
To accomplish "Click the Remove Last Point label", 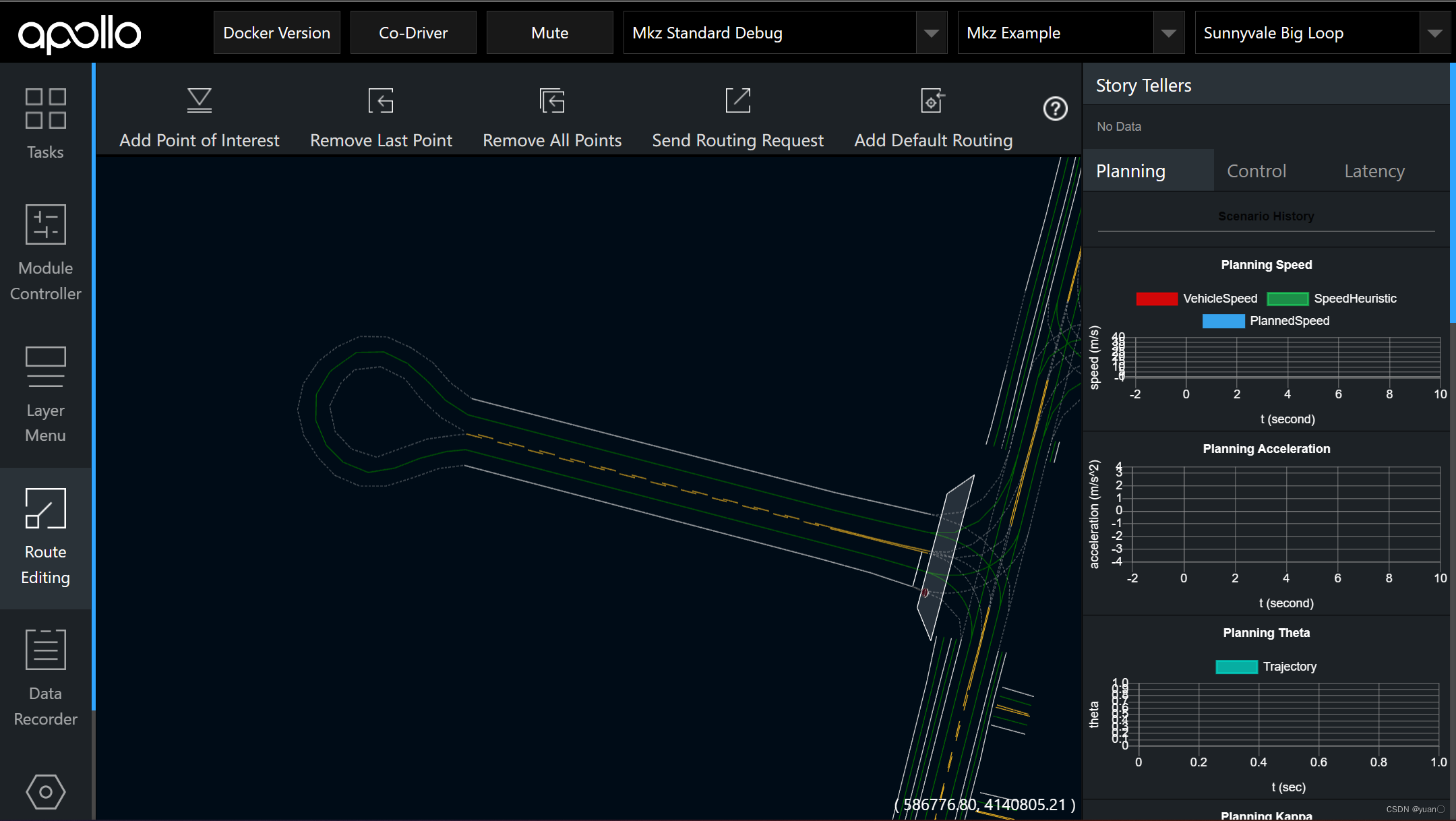I will 381,140.
